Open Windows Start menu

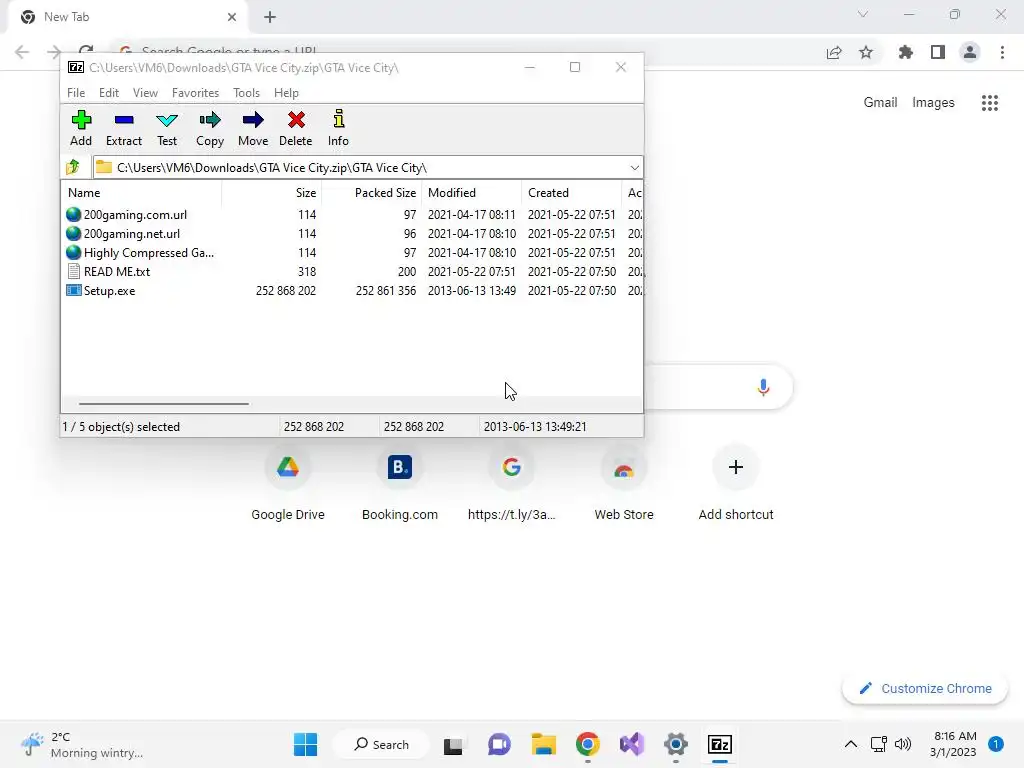[306, 744]
